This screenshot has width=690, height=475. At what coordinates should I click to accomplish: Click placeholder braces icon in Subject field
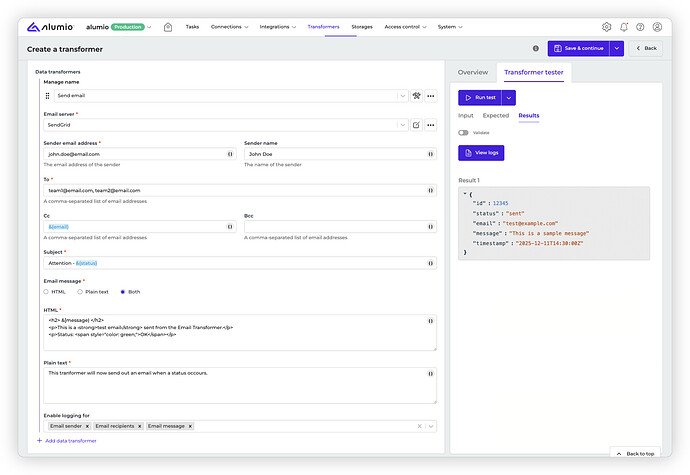tap(430, 263)
